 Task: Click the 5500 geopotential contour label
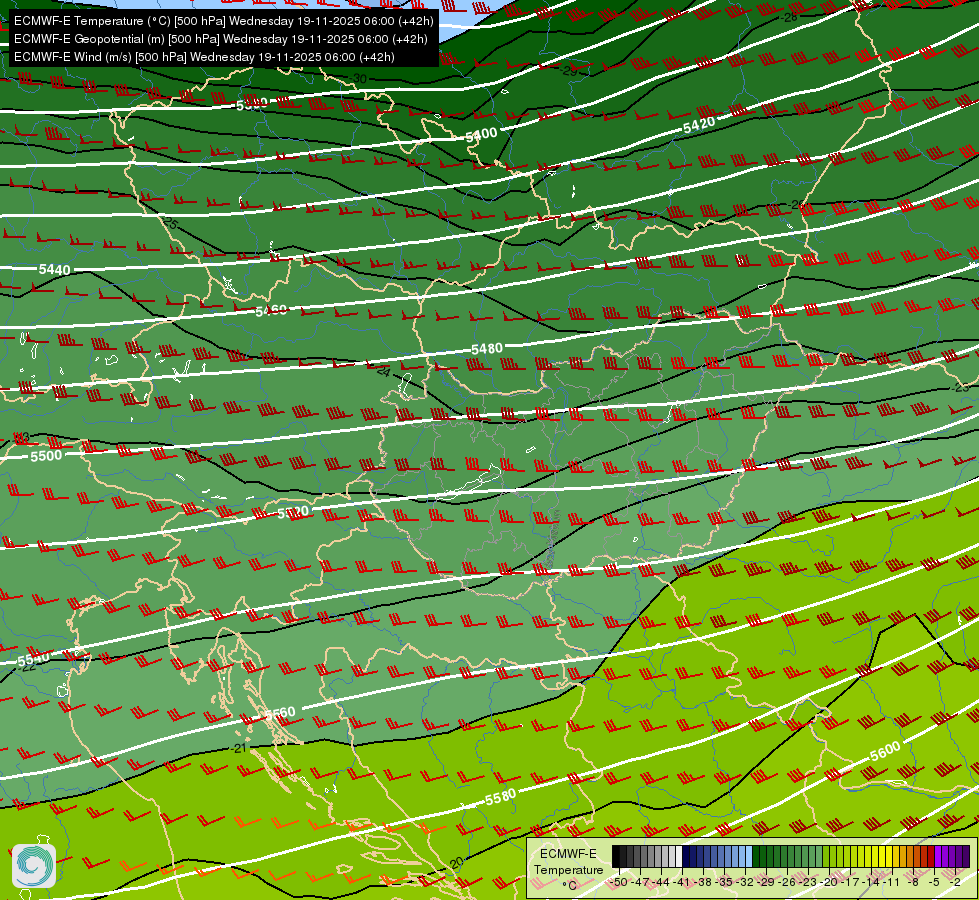46,456
